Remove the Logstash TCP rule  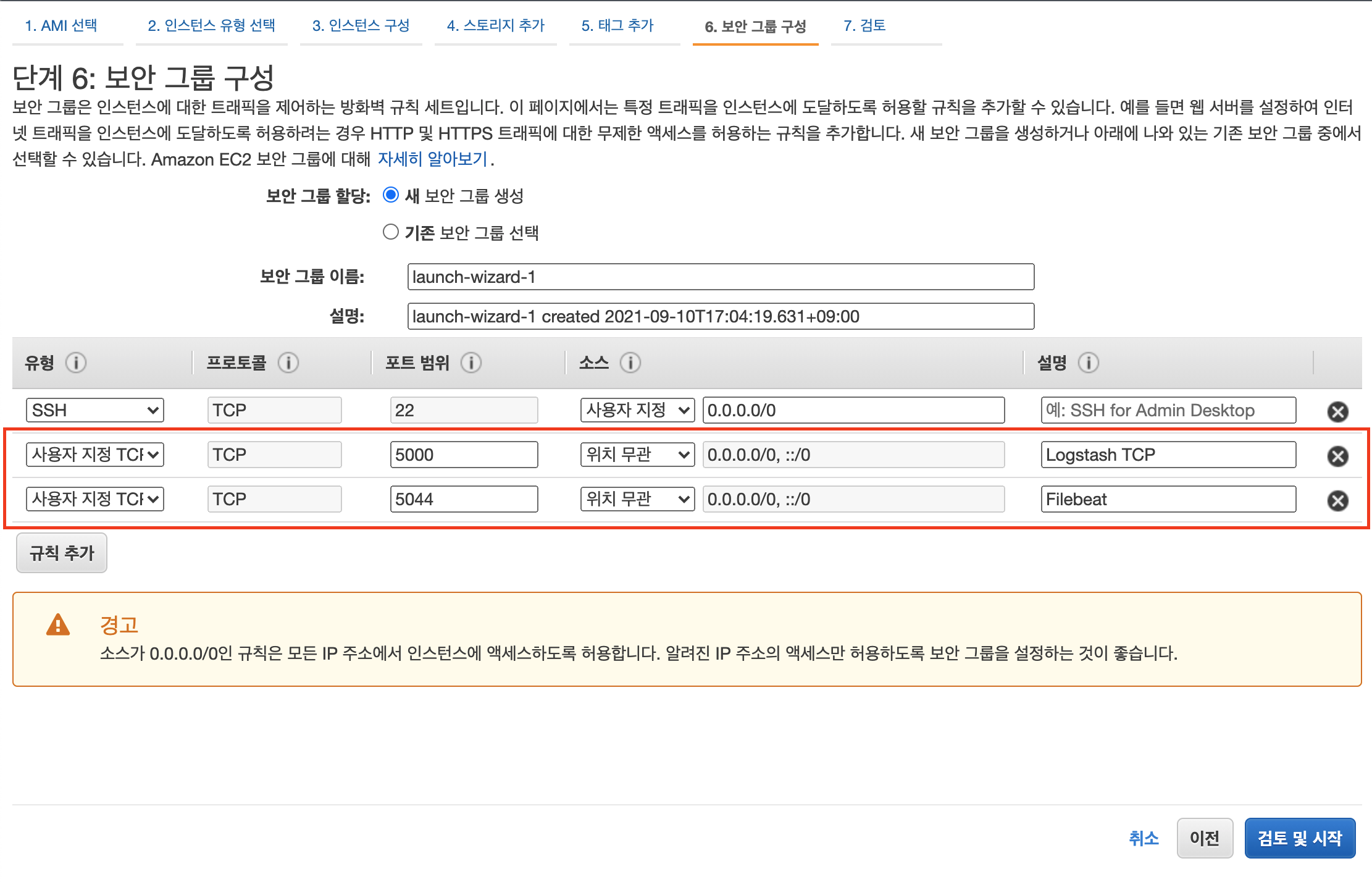point(1337,456)
